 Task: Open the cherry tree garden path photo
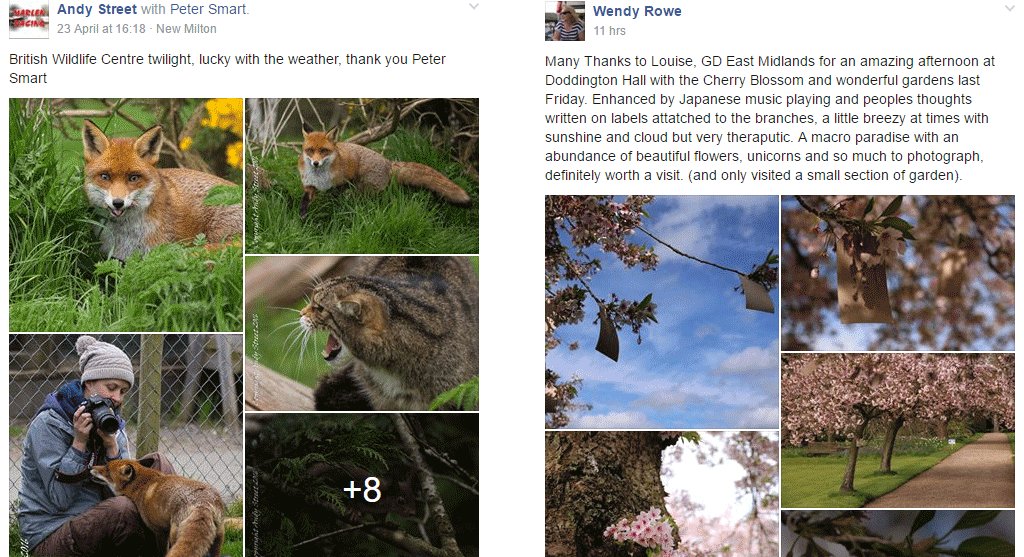[x=897, y=430]
